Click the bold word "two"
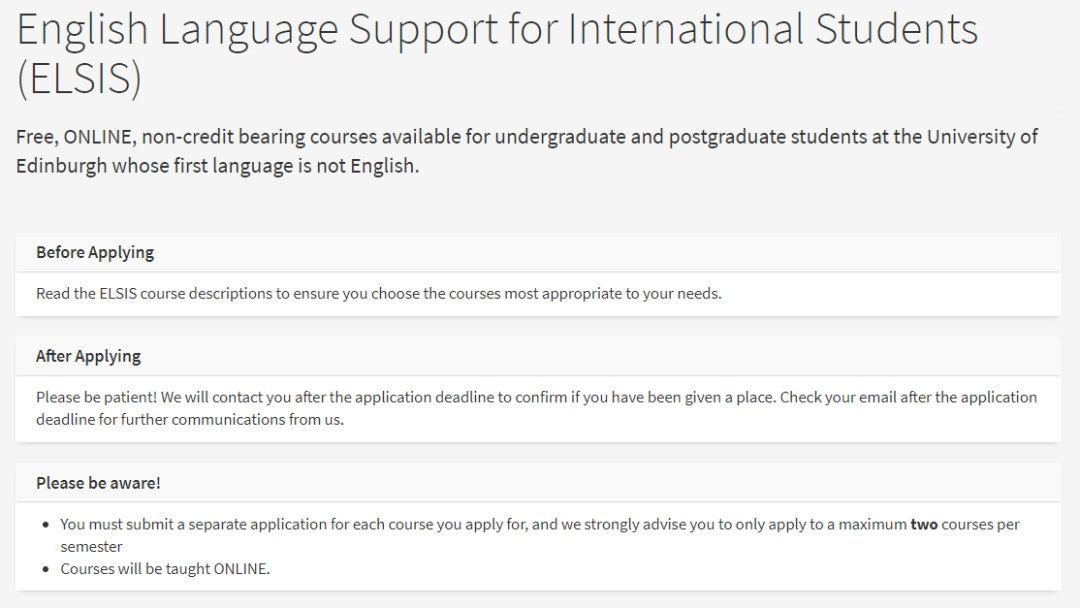 click(x=923, y=525)
